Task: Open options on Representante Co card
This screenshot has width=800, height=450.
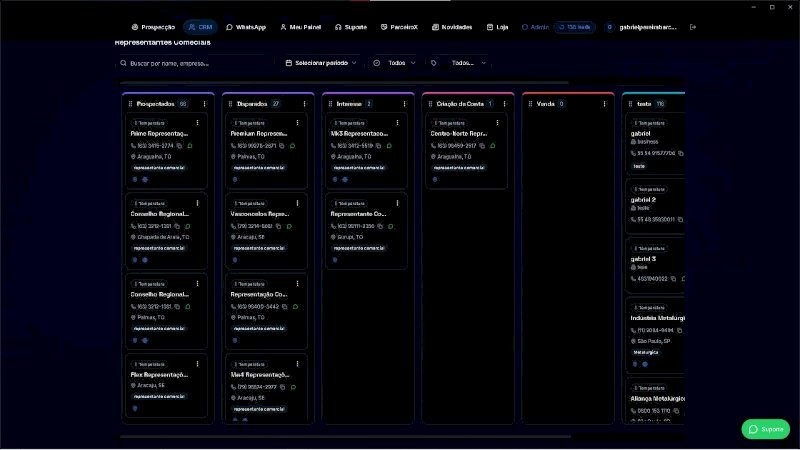Action: coord(397,204)
